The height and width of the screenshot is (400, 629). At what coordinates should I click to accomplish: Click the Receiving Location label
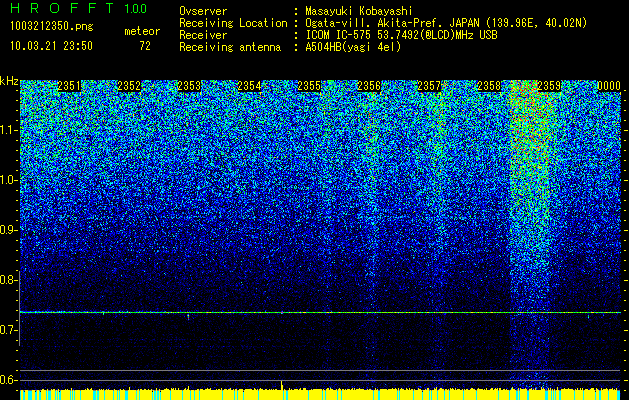point(233,23)
